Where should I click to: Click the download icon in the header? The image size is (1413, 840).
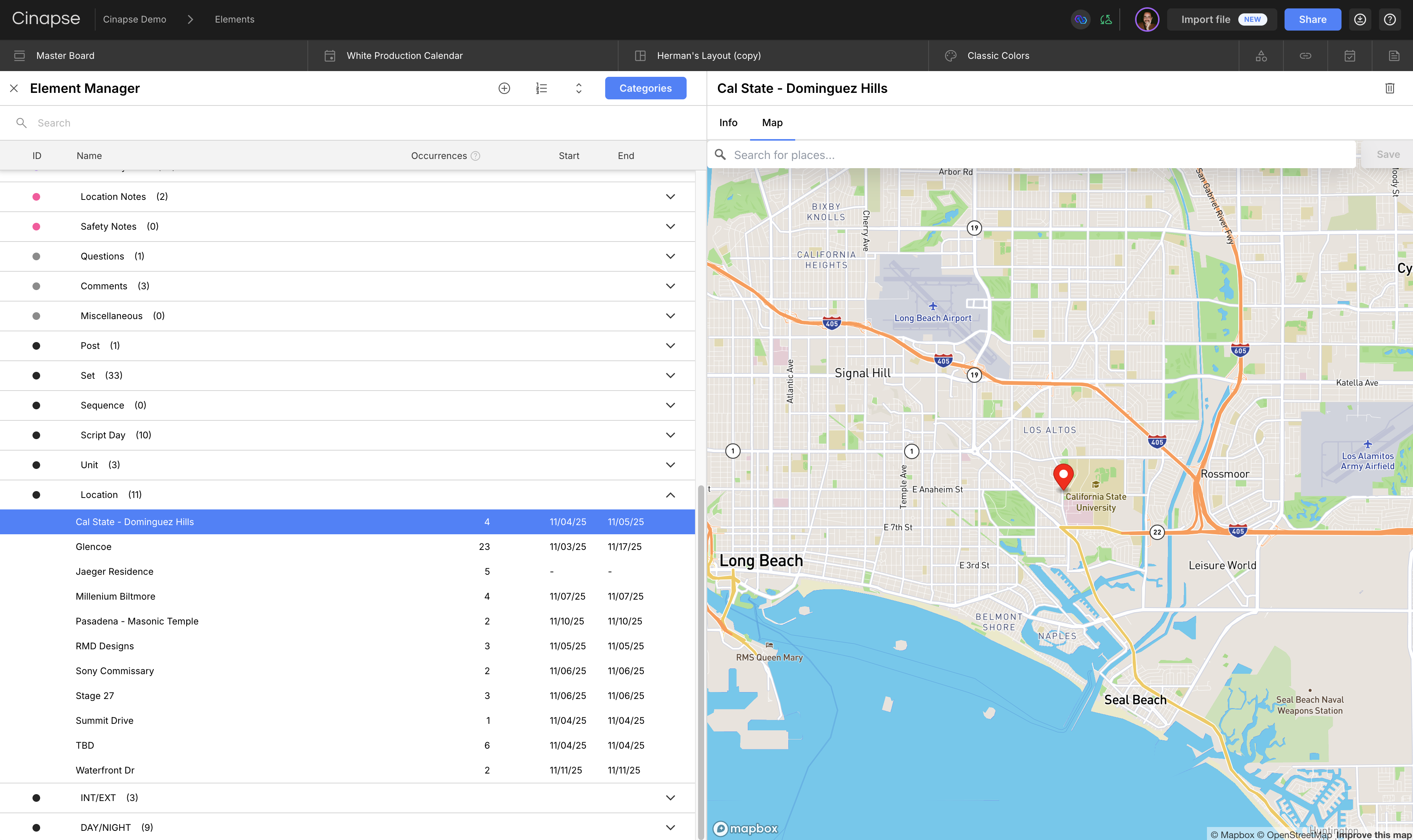click(1360, 19)
